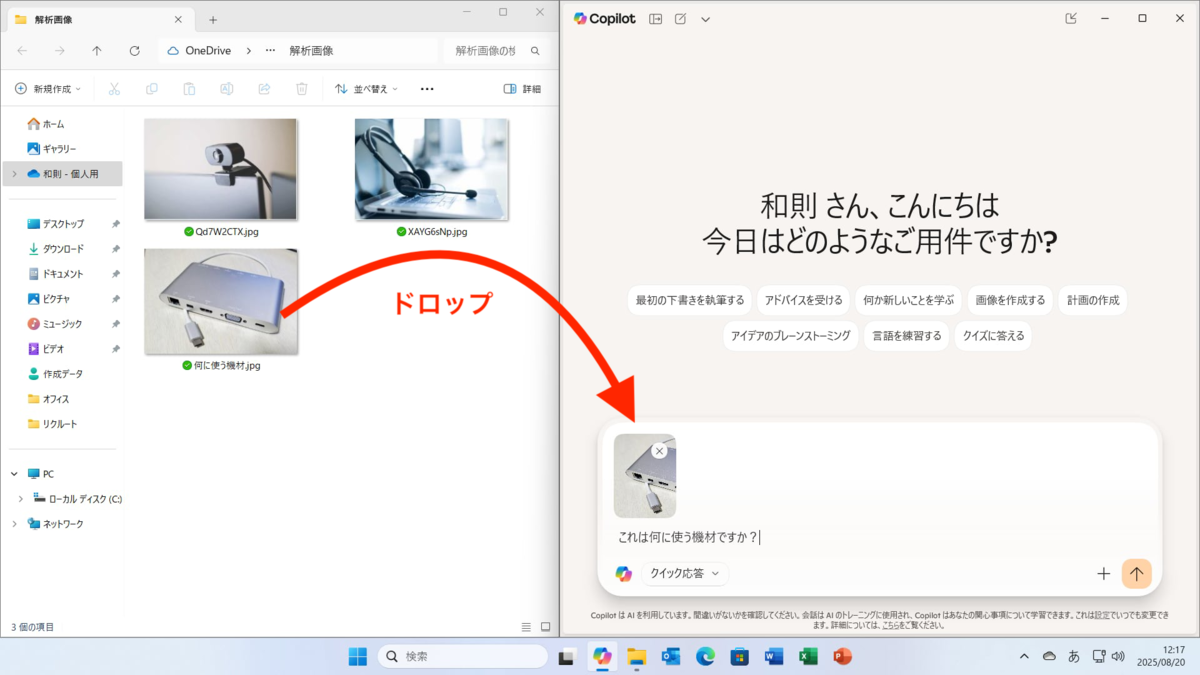The width and height of the screenshot is (1200, 675).
Task: Show hidden tray icons chevron in taskbar
Action: coord(1024,656)
